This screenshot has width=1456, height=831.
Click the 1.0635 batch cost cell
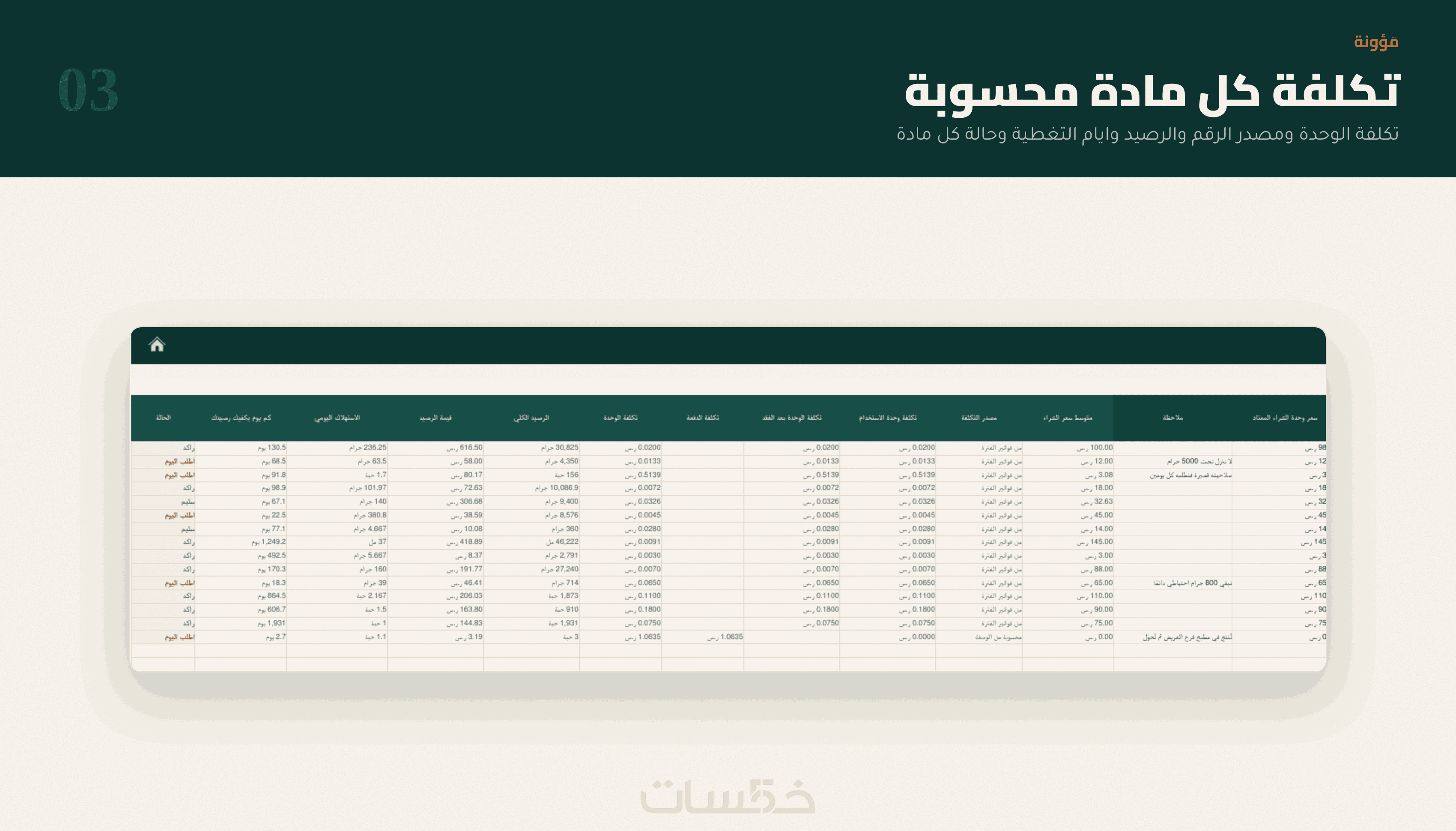click(702, 637)
